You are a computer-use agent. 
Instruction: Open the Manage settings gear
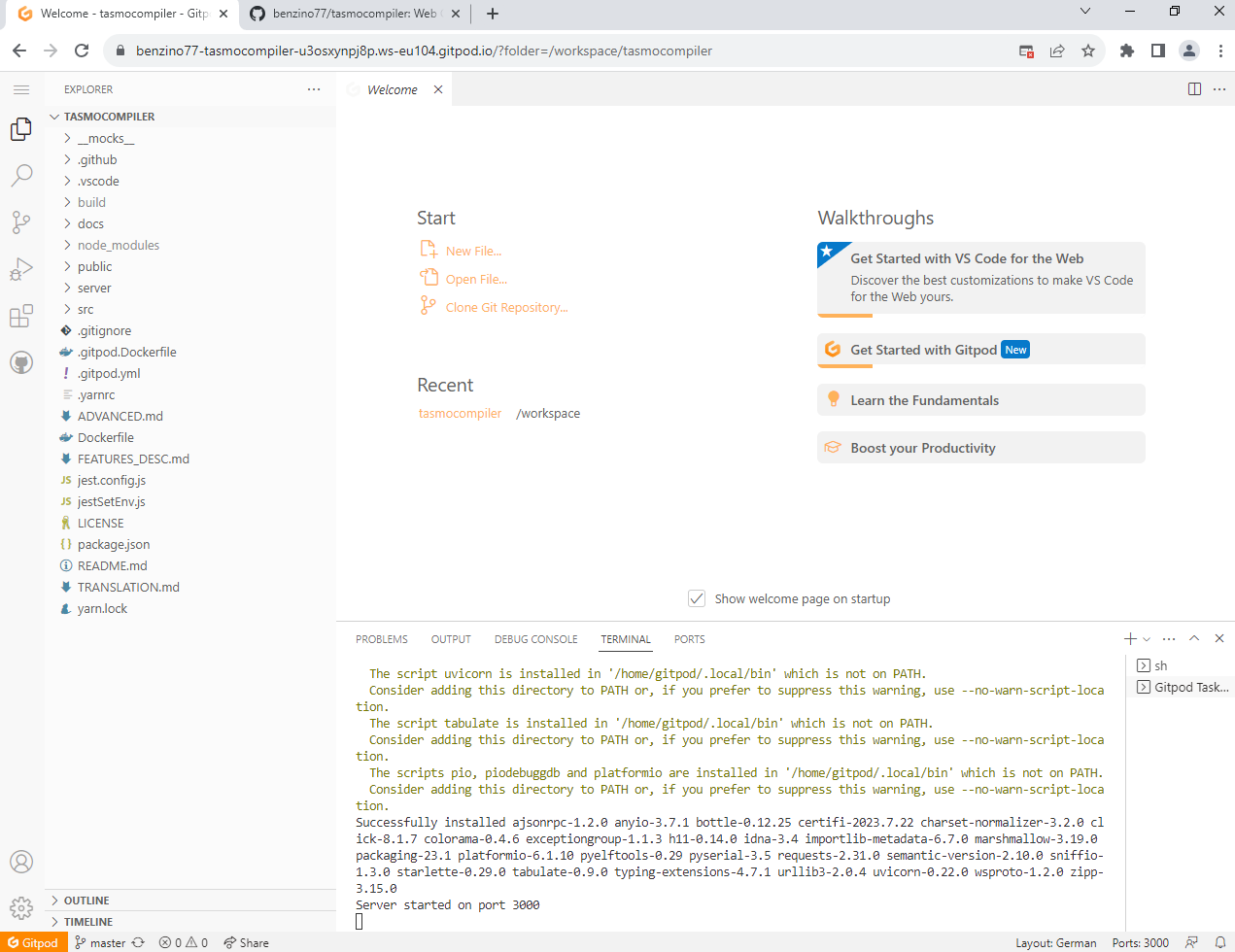coord(21,908)
